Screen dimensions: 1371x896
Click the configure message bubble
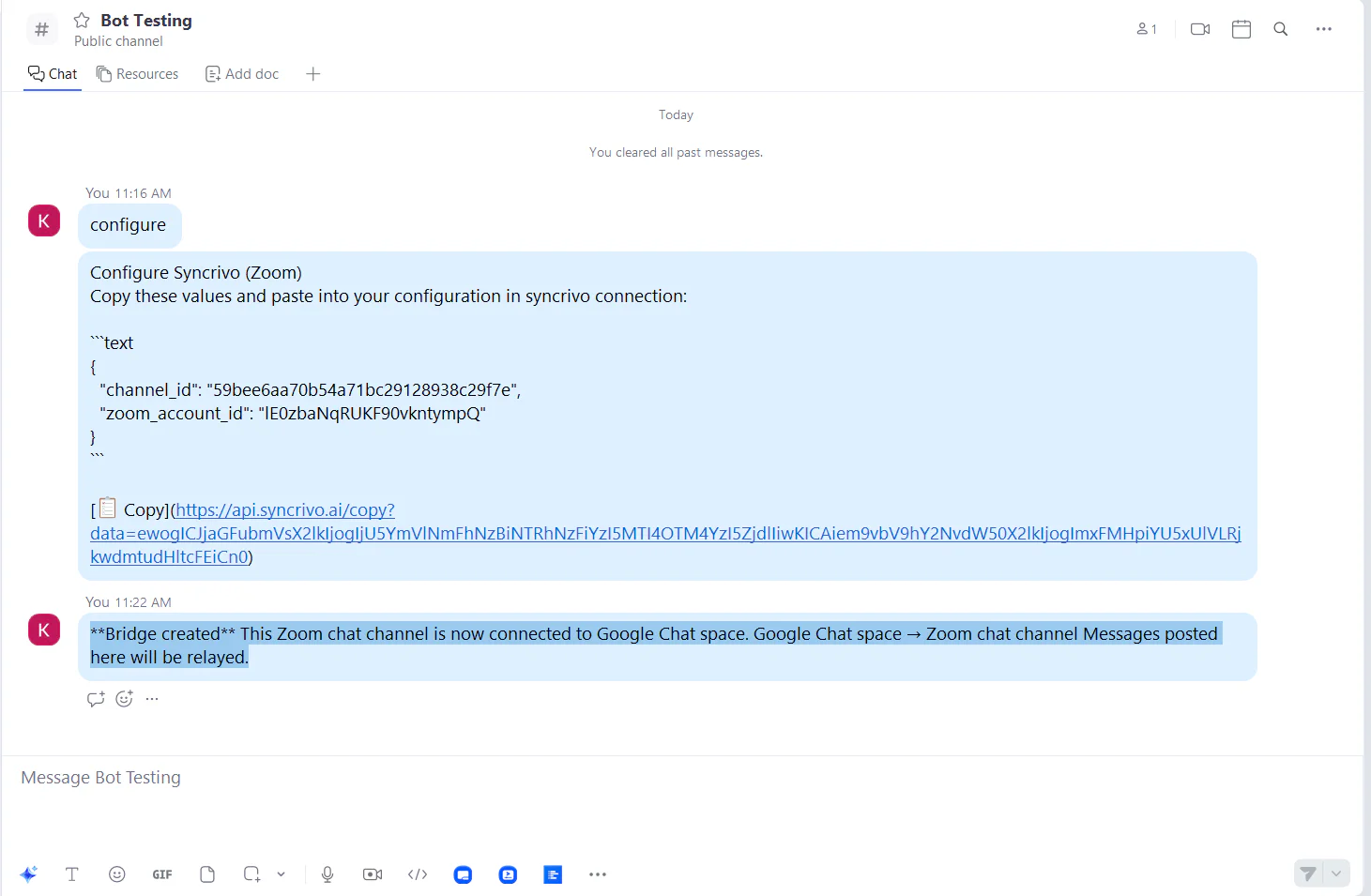[129, 226]
